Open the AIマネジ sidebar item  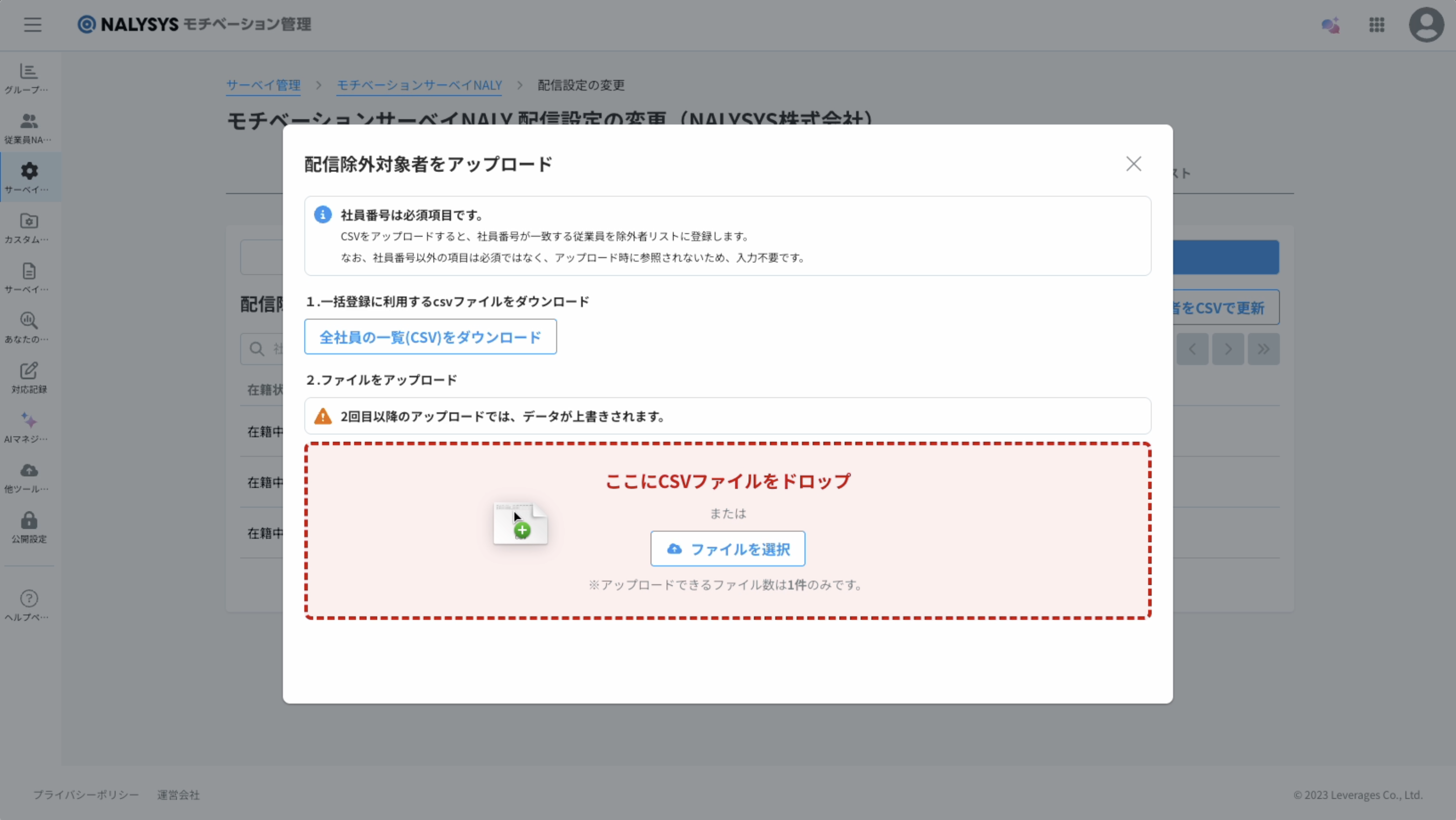coord(29,427)
